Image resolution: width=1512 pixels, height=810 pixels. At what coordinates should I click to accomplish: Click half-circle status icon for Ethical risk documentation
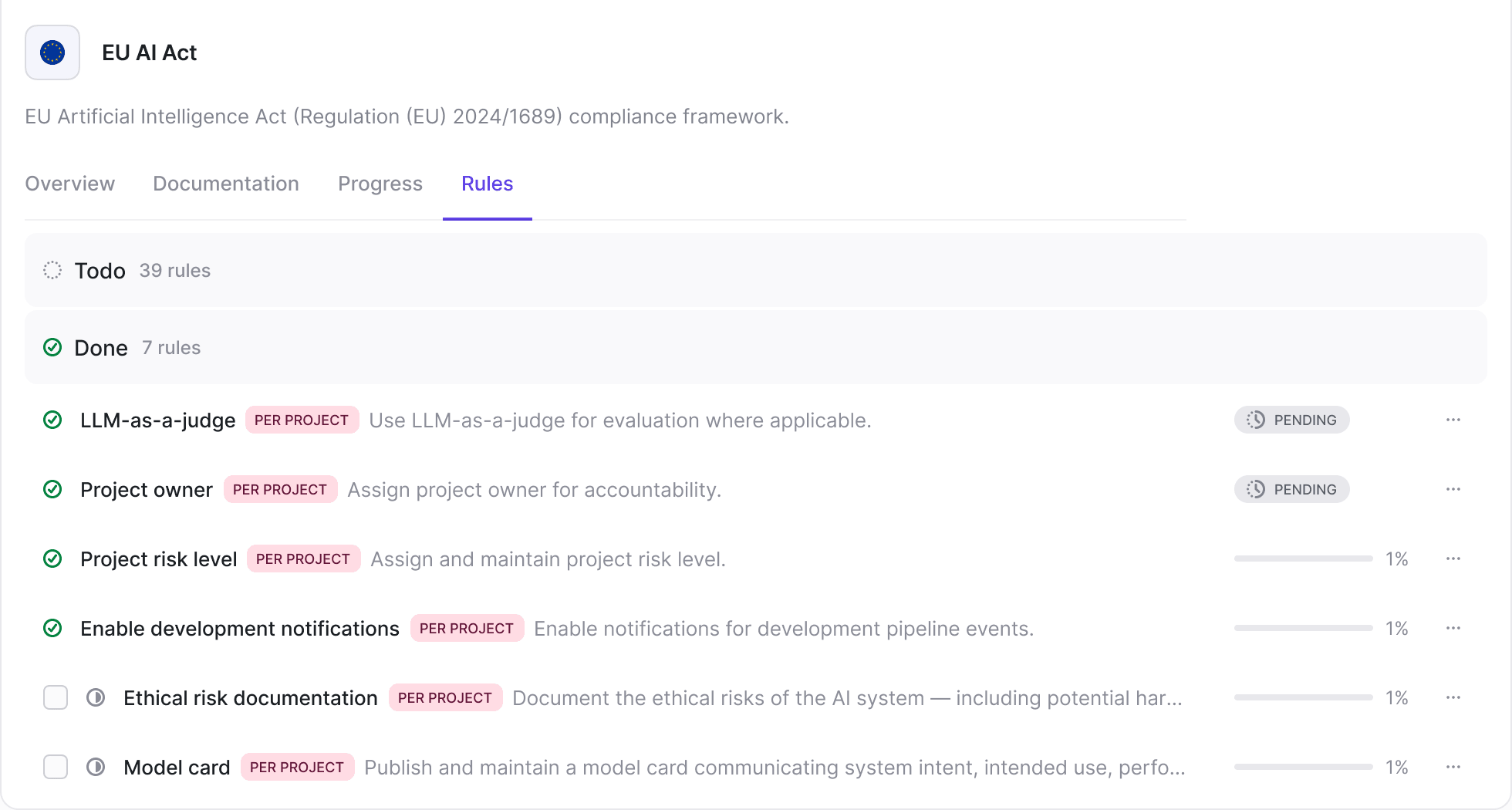click(x=96, y=697)
